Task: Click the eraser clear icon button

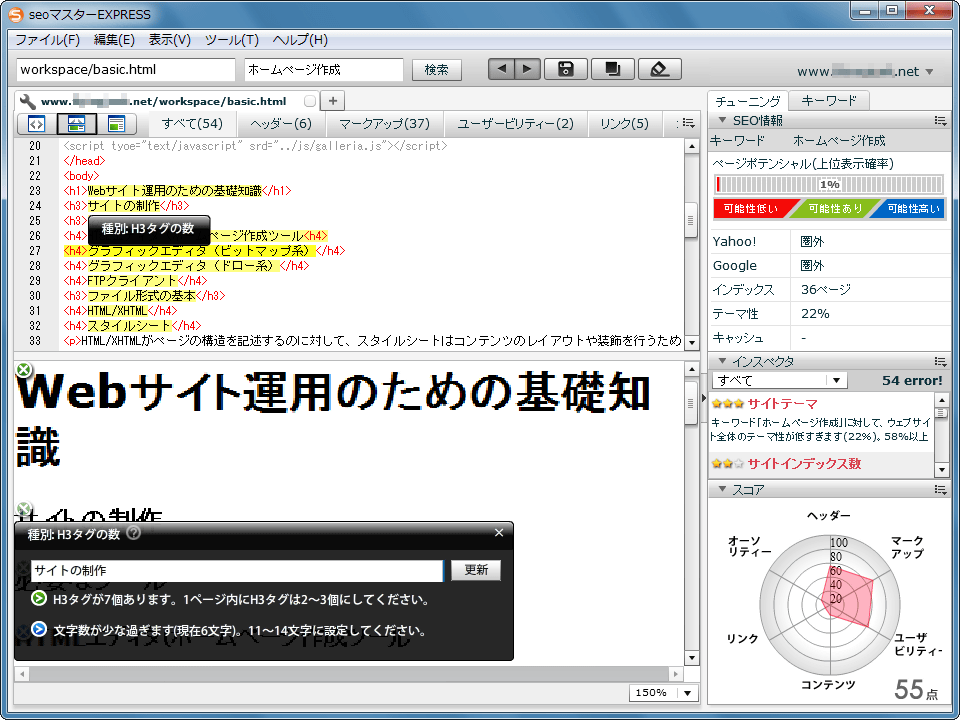Action: [659, 69]
